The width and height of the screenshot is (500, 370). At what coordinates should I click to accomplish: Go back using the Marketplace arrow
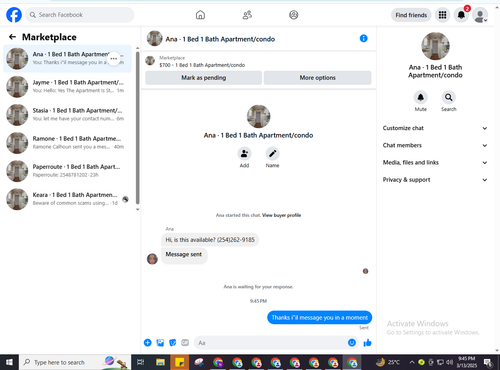[12, 37]
